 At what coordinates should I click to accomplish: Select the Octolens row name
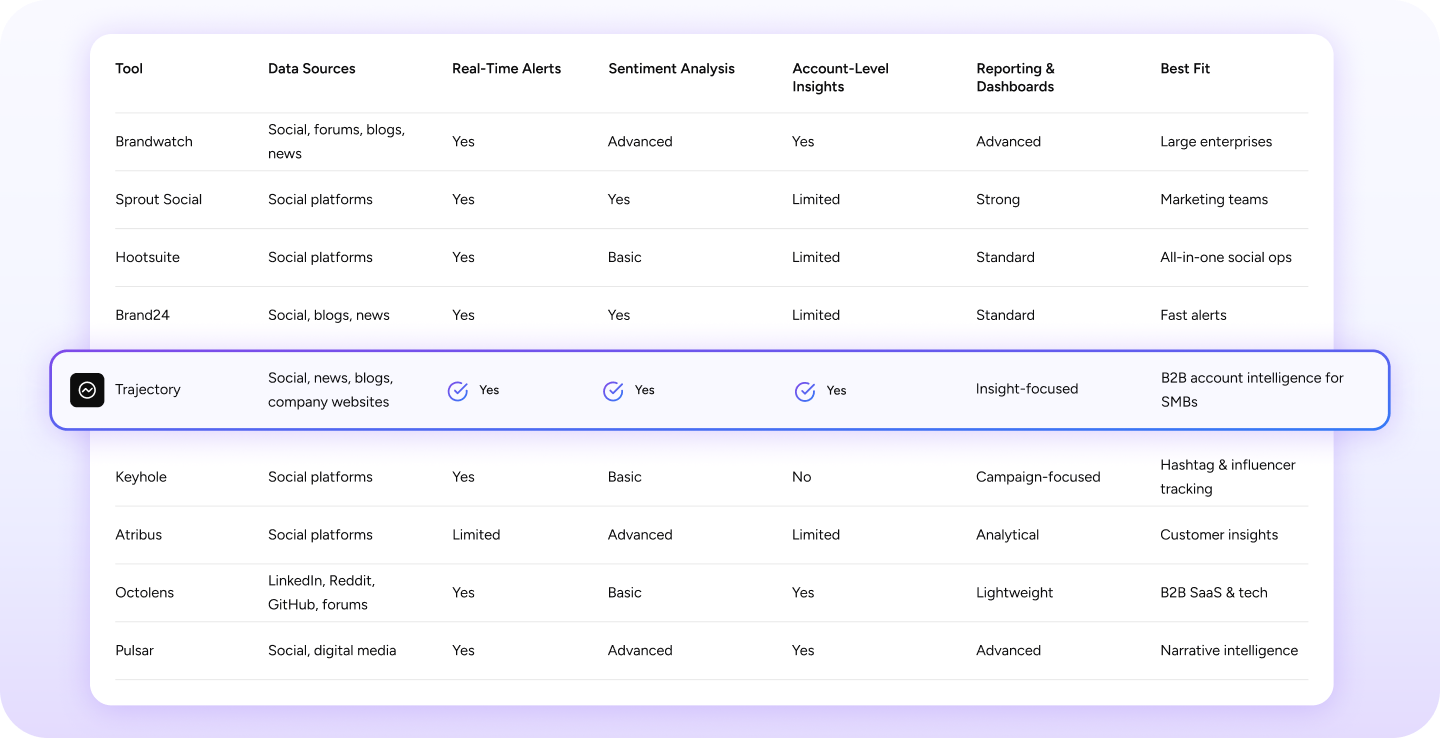click(144, 593)
